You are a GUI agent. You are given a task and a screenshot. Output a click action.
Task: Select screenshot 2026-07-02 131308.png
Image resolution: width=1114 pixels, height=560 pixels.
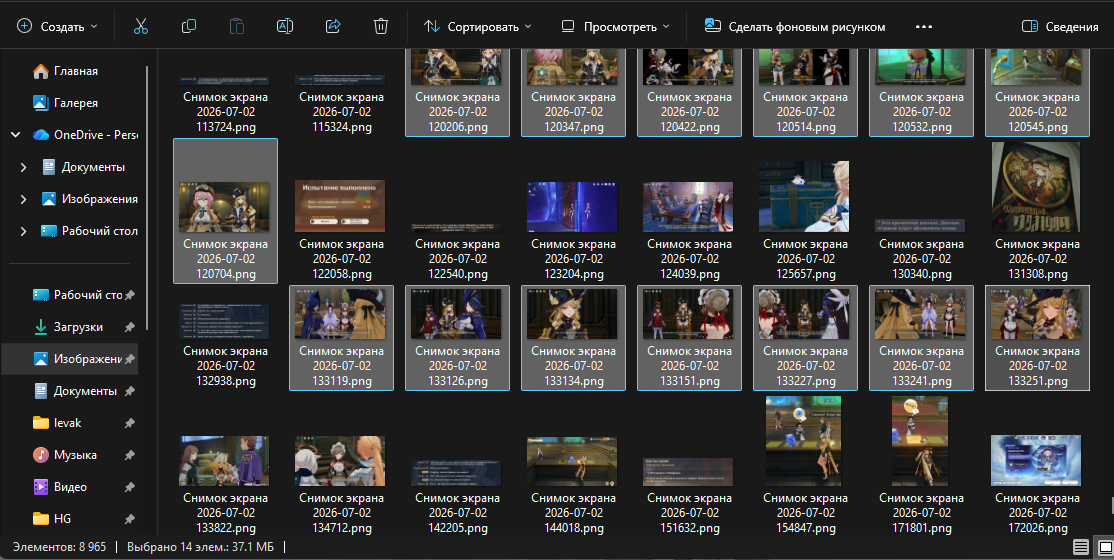click(x=1037, y=211)
